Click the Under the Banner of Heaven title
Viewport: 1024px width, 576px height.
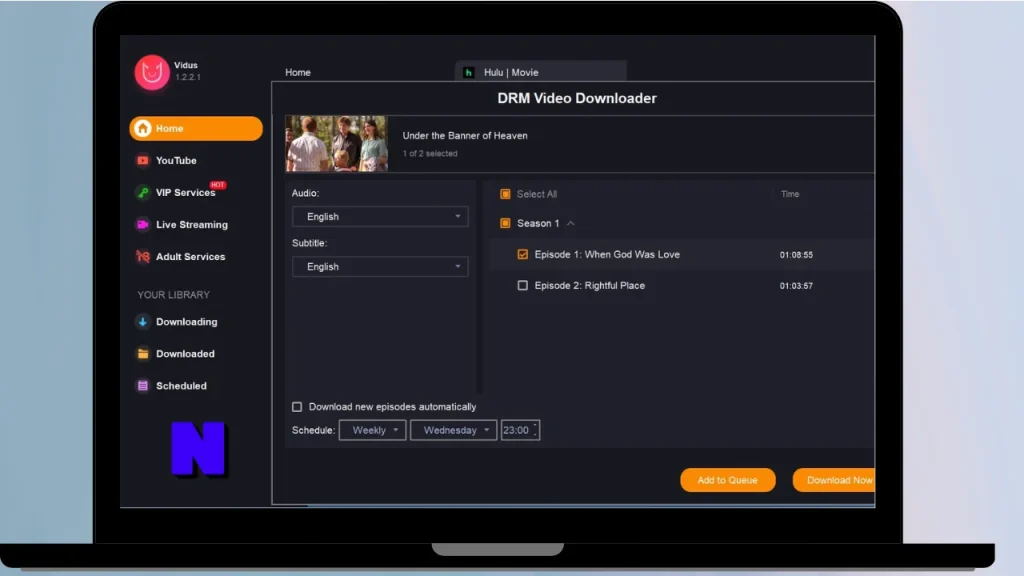click(465, 136)
